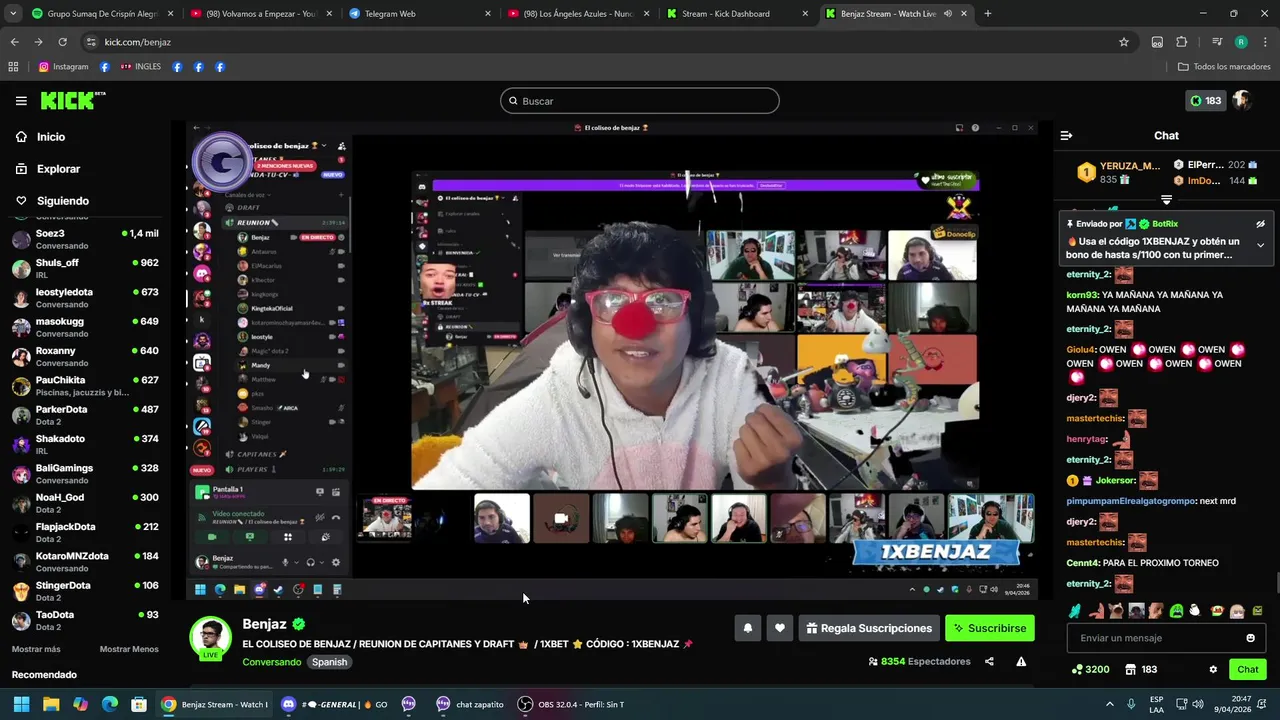This screenshot has height=720, width=1280.
Task: Open the leostyledota channel in the sidebar
Action: click(x=85, y=298)
